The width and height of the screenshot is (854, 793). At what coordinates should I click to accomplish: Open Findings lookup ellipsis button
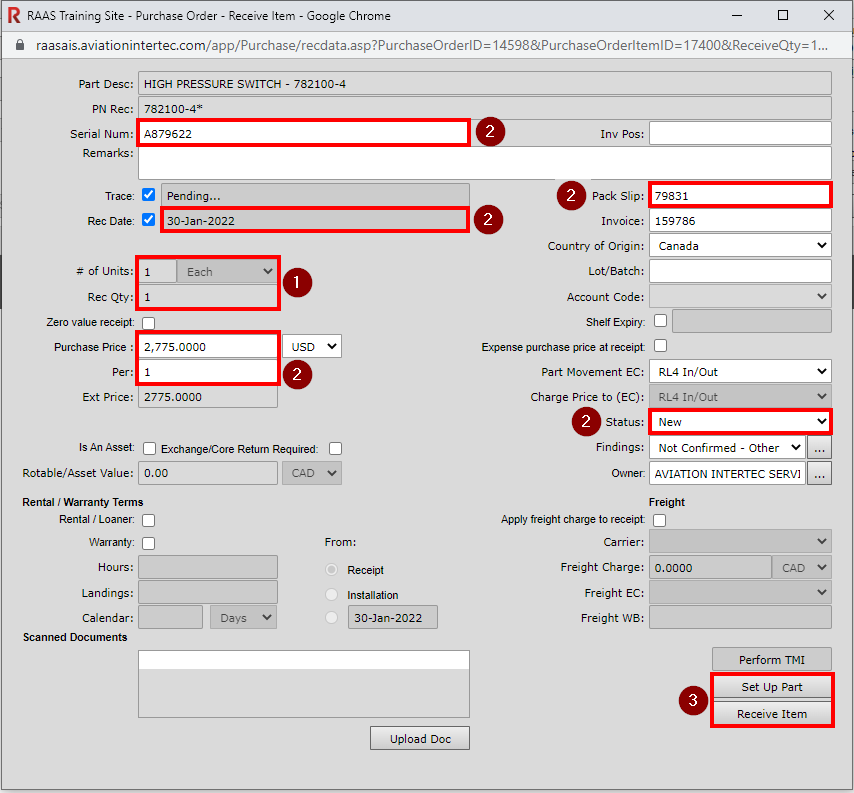pyautogui.click(x=820, y=448)
